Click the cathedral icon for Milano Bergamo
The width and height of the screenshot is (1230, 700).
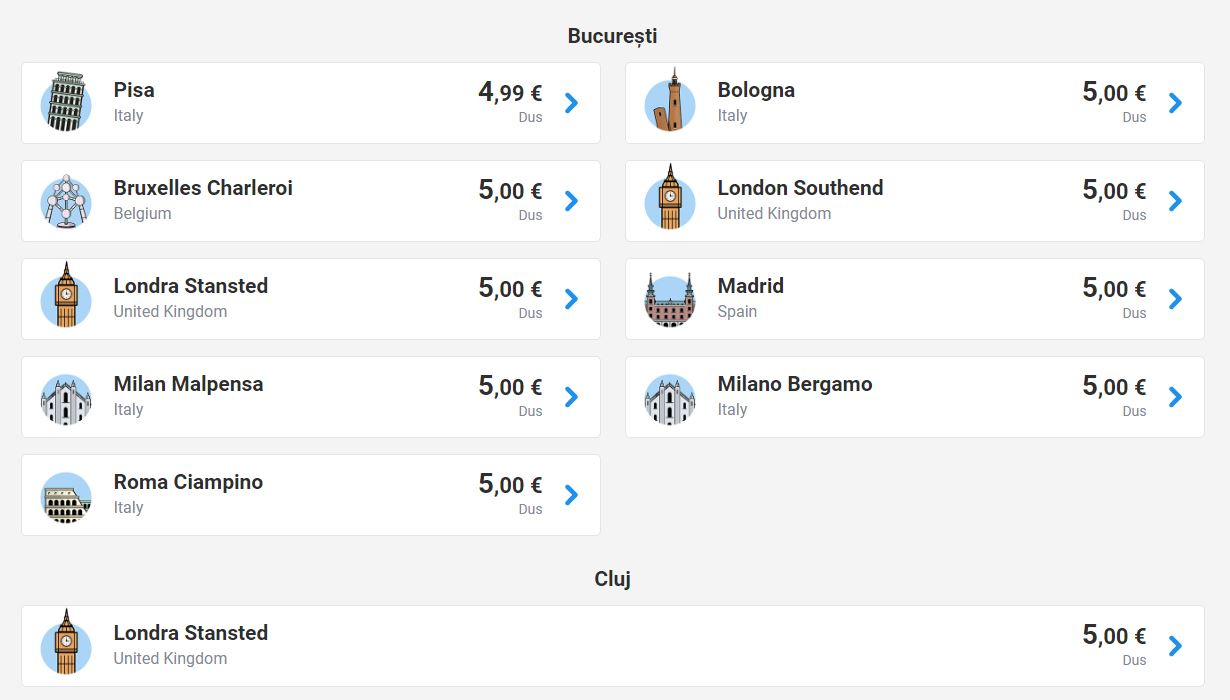(x=670, y=399)
